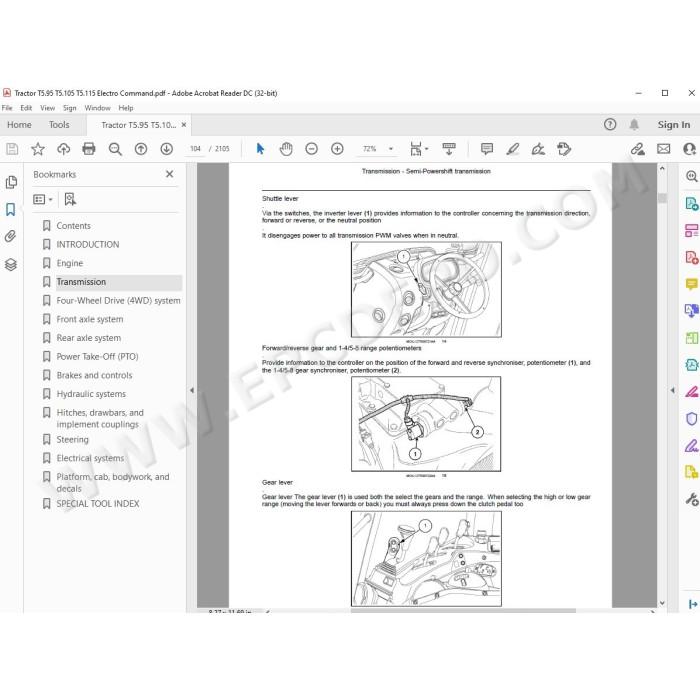This screenshot has width=700, height=700.
Task: Click the Print file icon
Action: tap(89, 149)
